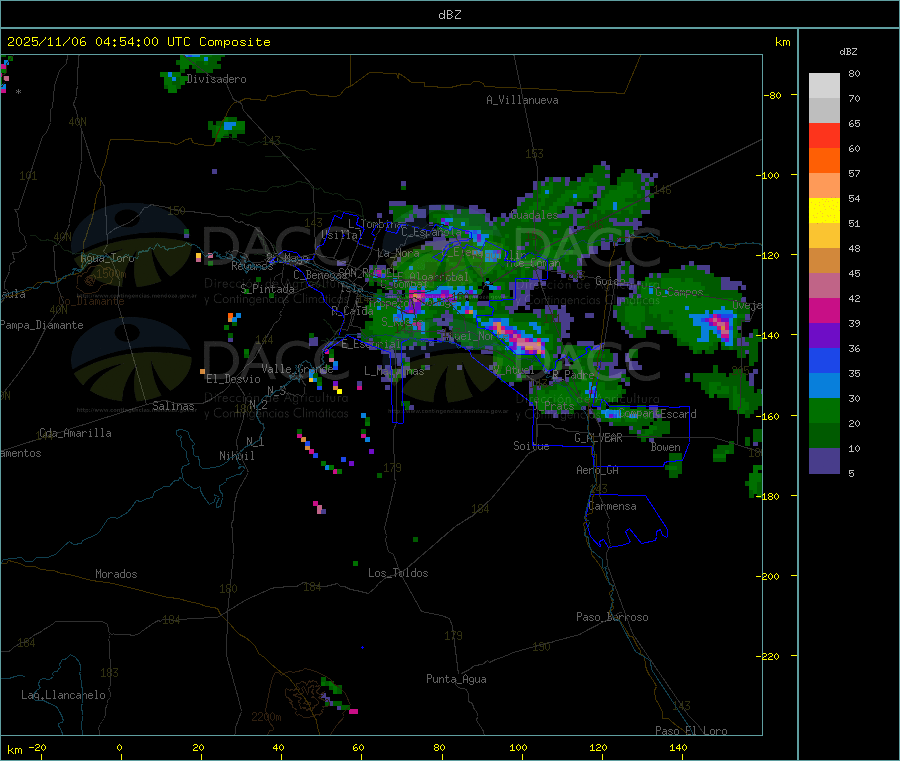Select the -20 tick on the horizontal axis
This screenshot has width=900, height=761.
click(x=37, y=747)
